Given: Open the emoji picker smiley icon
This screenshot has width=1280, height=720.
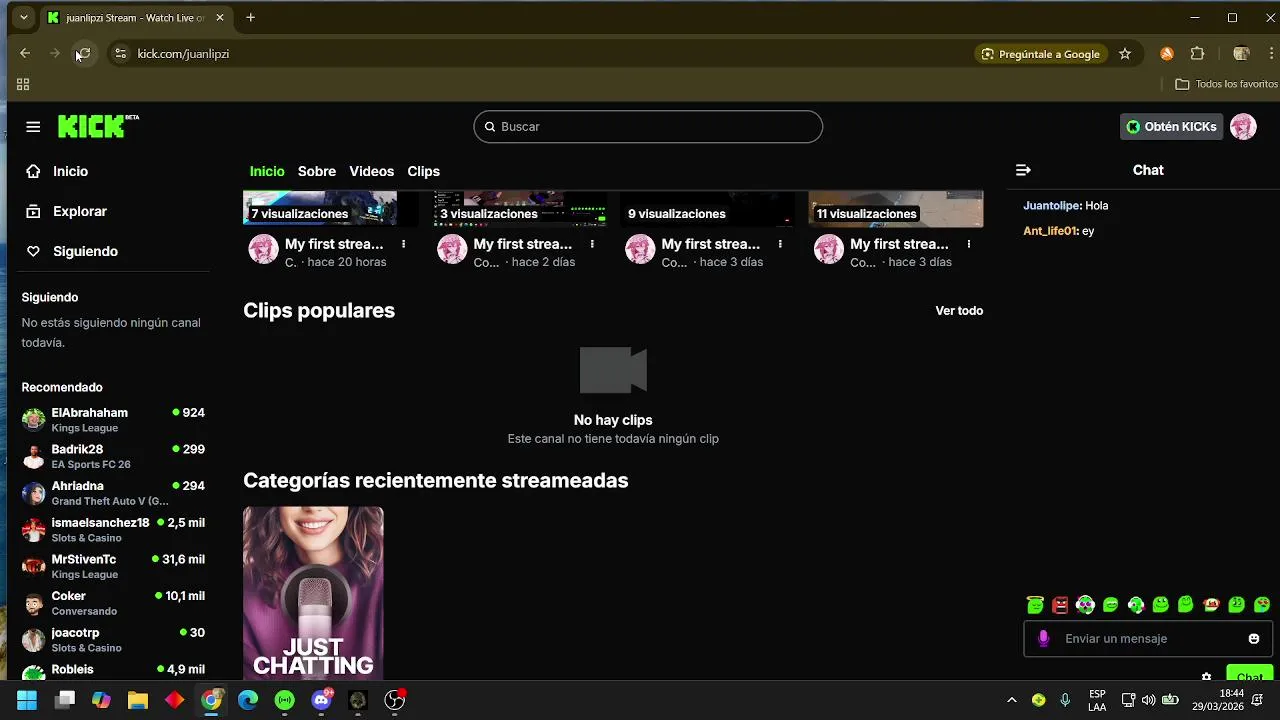Looking at the screenshot, I should coord(1254,639).
